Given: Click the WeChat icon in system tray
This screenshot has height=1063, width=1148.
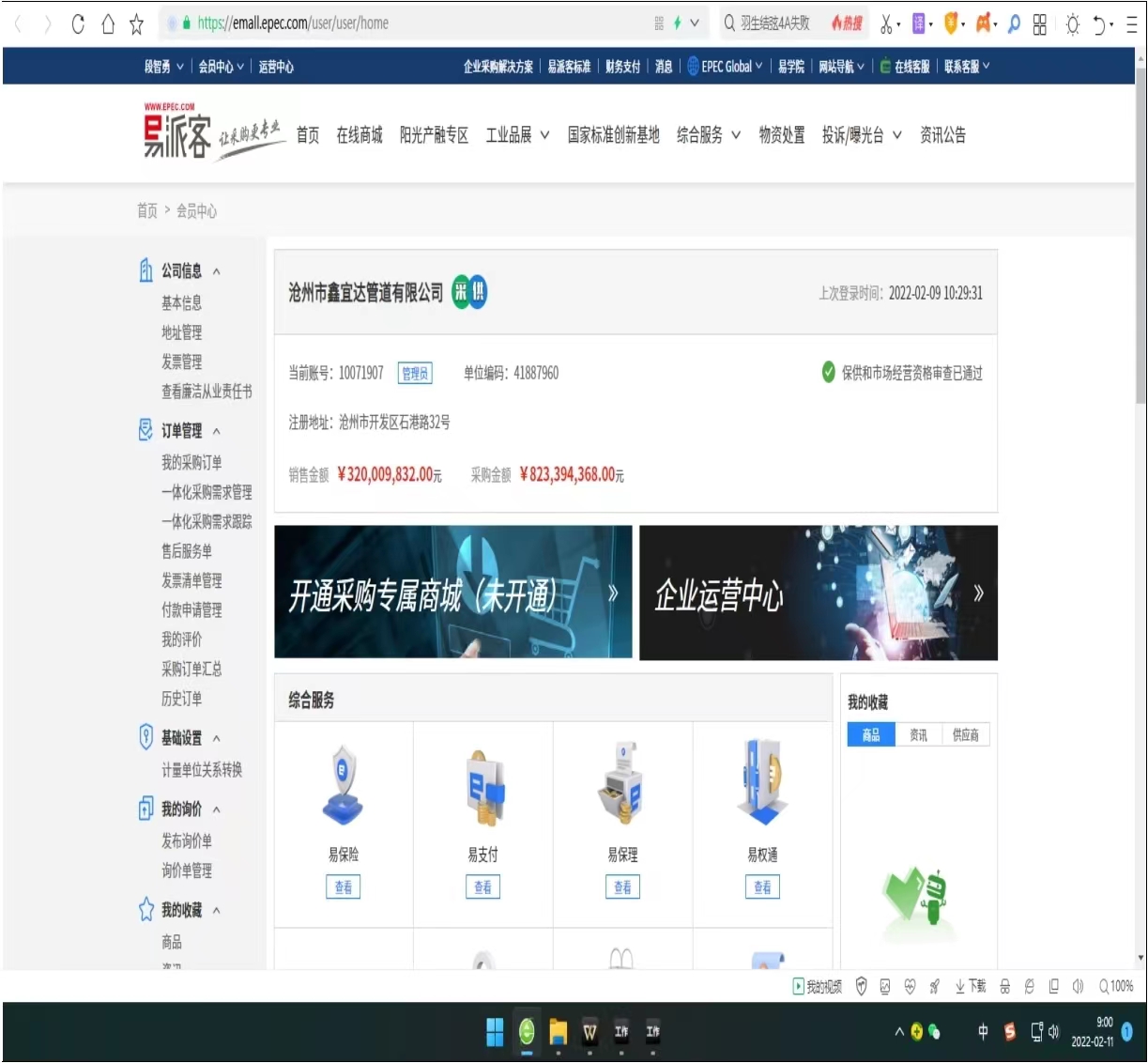Looking at the screenshot, I should (934, 1031).
